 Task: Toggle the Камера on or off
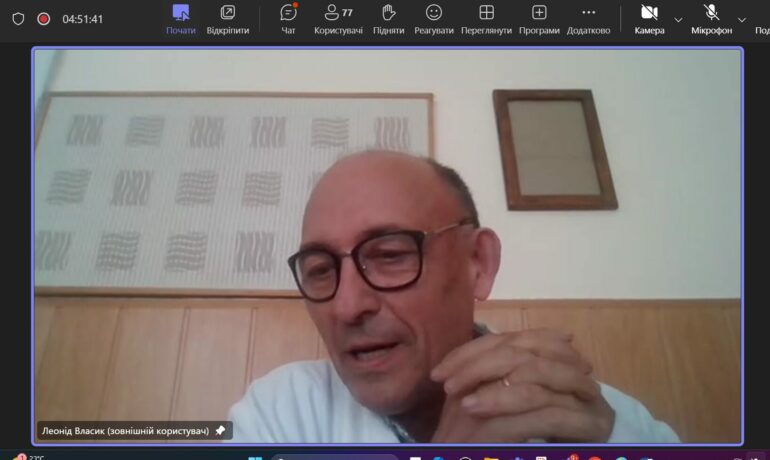pos(649,18)
